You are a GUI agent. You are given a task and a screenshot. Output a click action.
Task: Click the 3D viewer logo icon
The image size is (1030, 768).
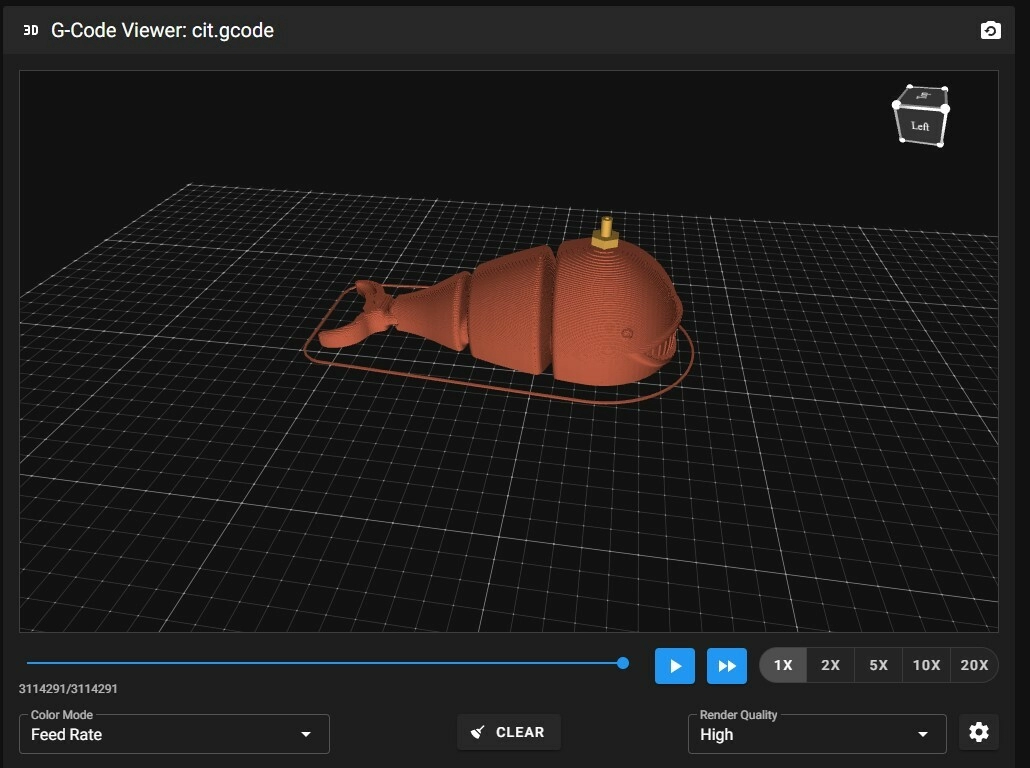click(x=30, y=30)
